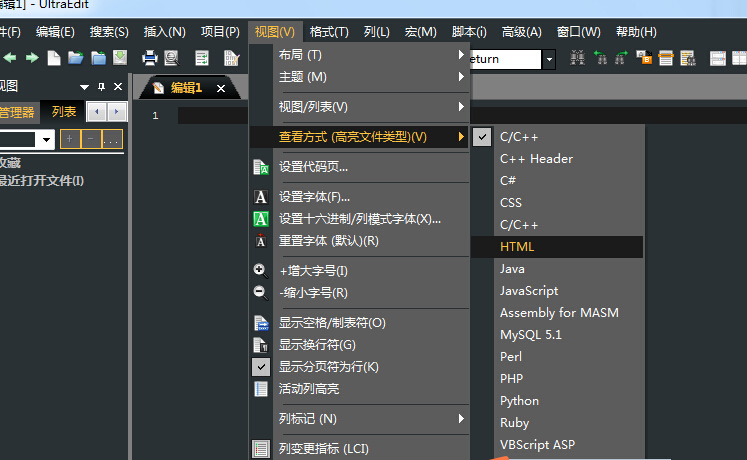Click the find in files icon
Image resolution: width=747 pixels, height=460 pixels.
(688, 59)
